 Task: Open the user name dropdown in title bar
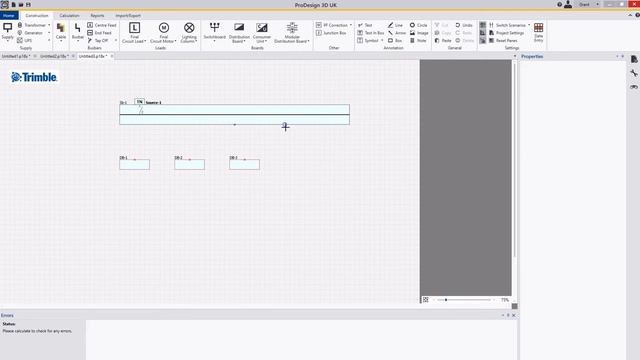pyautogui.click(x=598, y=4)
